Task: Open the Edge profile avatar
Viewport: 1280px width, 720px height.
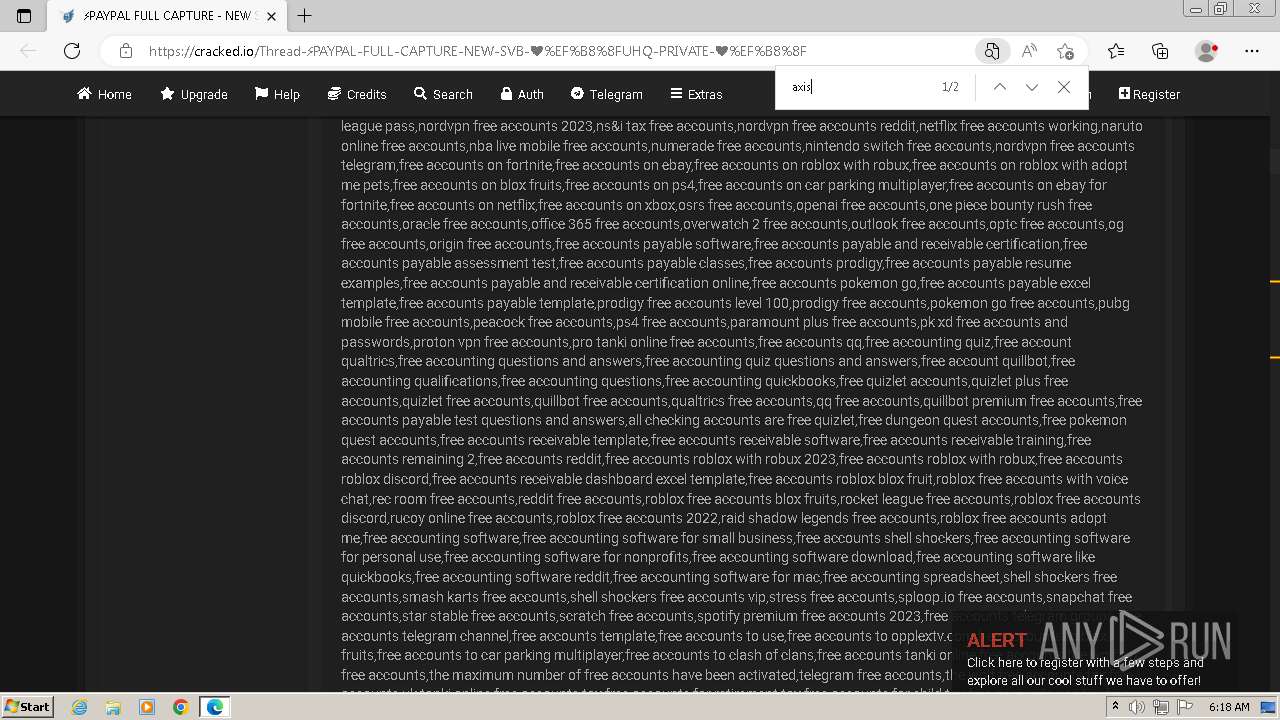Action: coord(1207,51)
